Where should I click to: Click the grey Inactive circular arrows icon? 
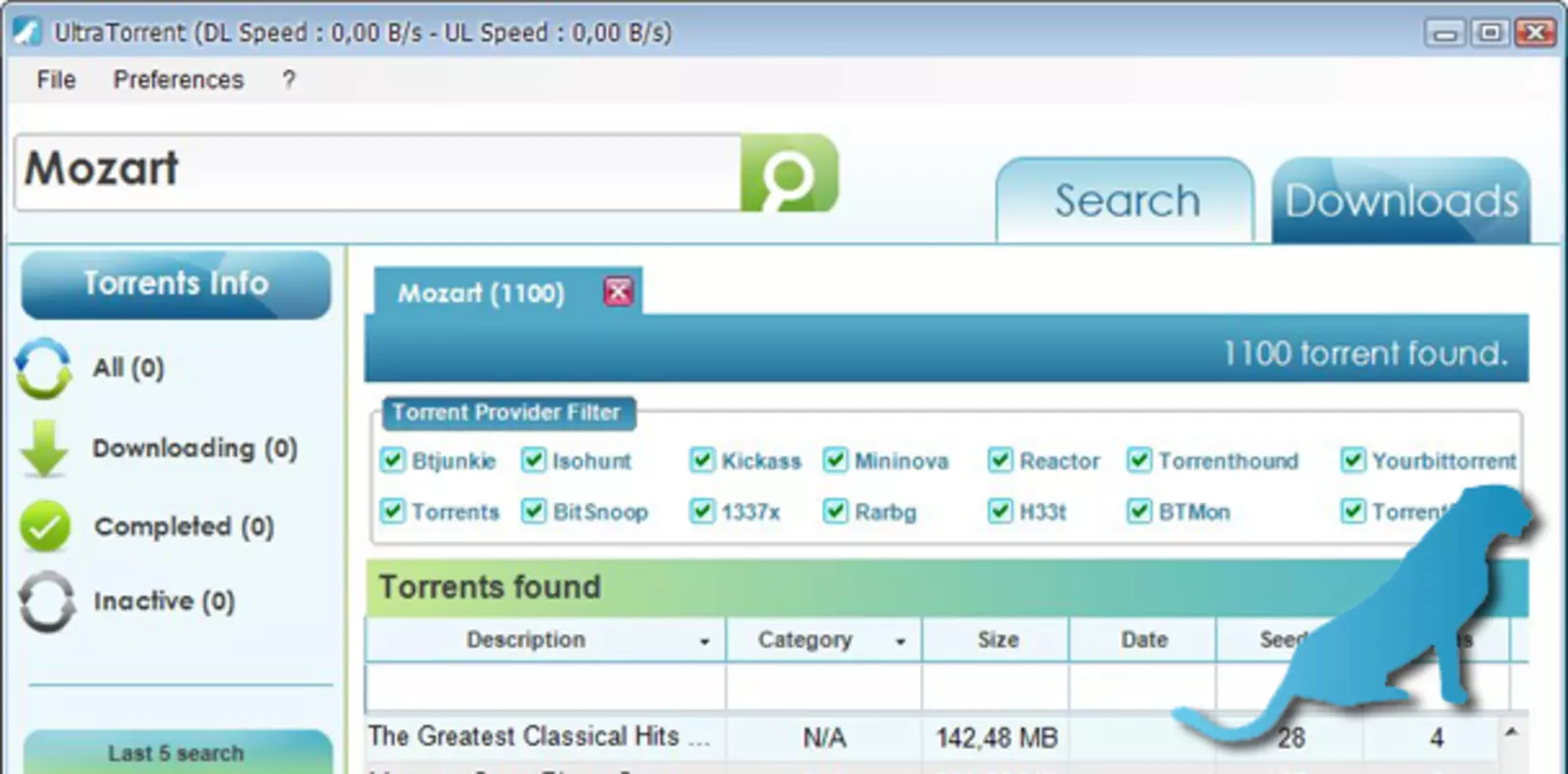(x=45, y=601)
